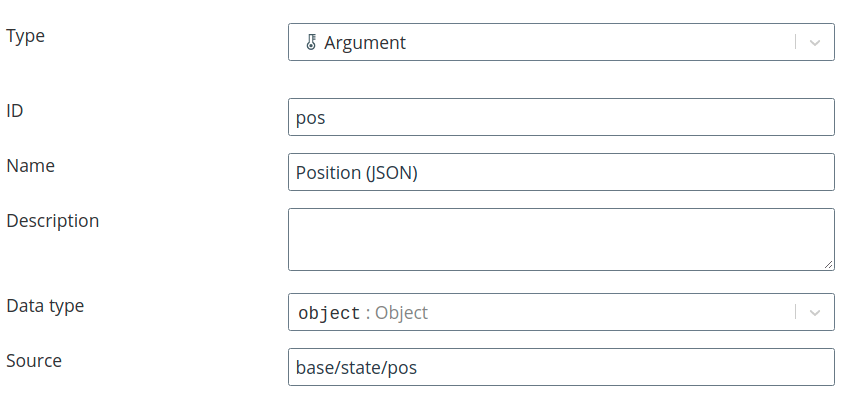Click the Type field label
The height and width of the screenshot is (402, 846).
point(25,36)
